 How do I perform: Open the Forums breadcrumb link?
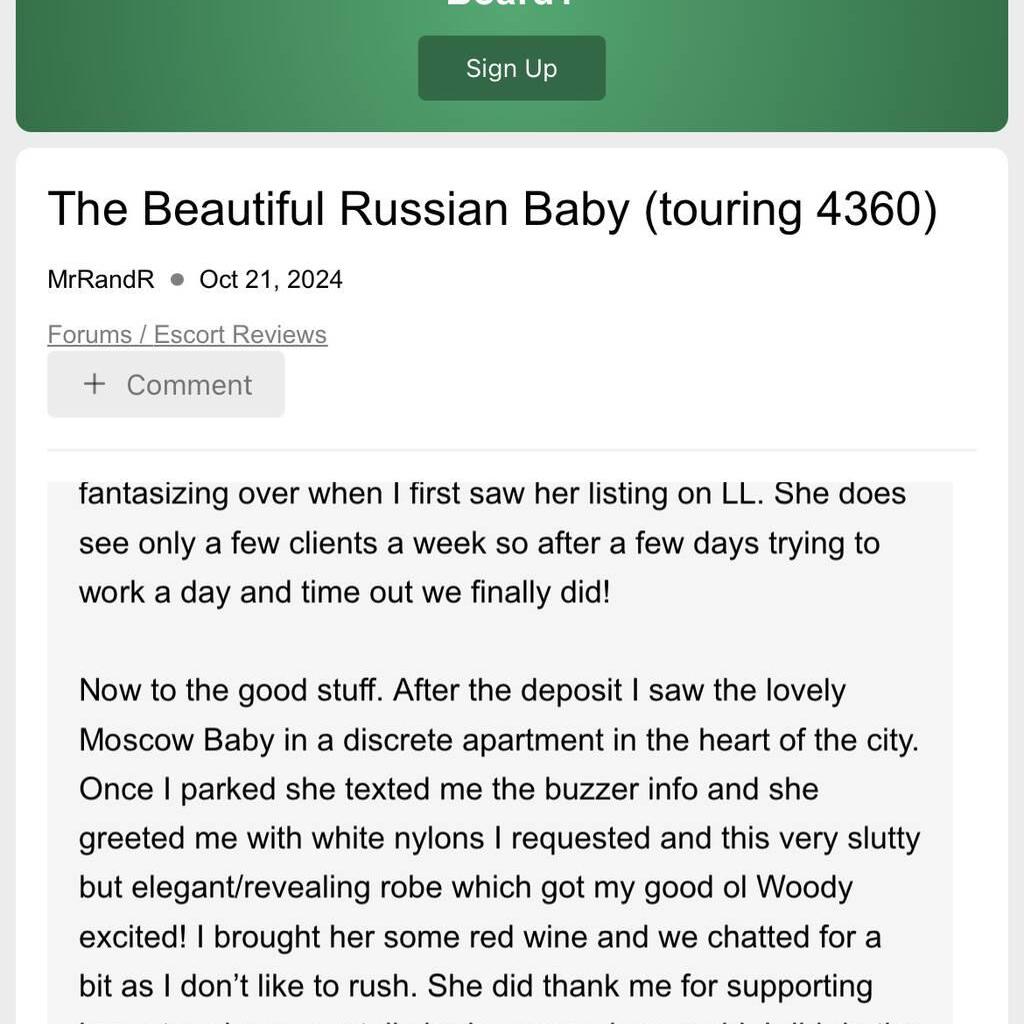(89, 334)
